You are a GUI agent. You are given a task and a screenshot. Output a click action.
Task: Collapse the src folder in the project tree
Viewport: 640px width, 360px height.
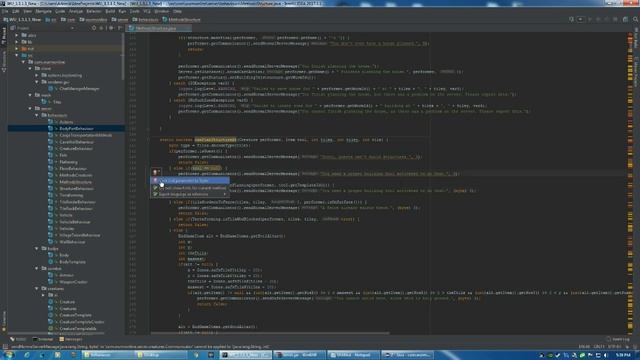click(17, 55)
